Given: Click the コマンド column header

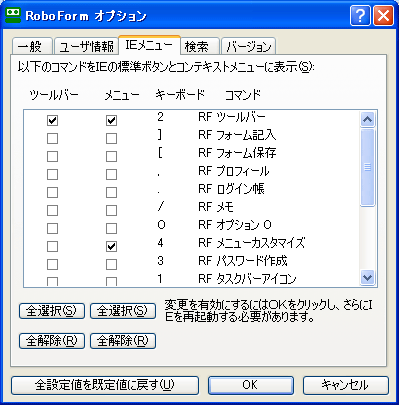Looking at the screenshot, I should pyautogui.click(x=243, y=95).
